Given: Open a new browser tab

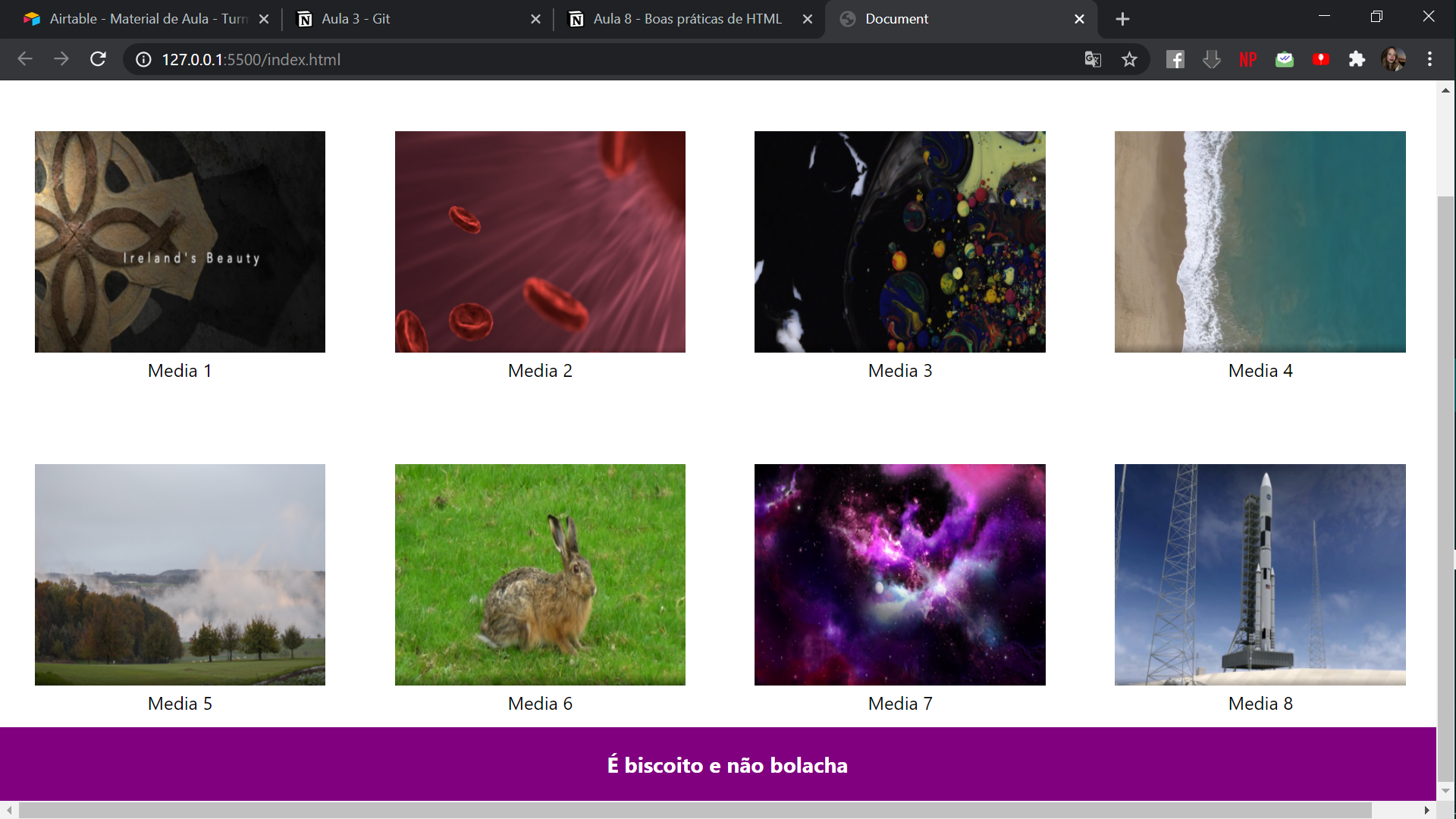Looking at the screenshot, I should [1122, 19].
